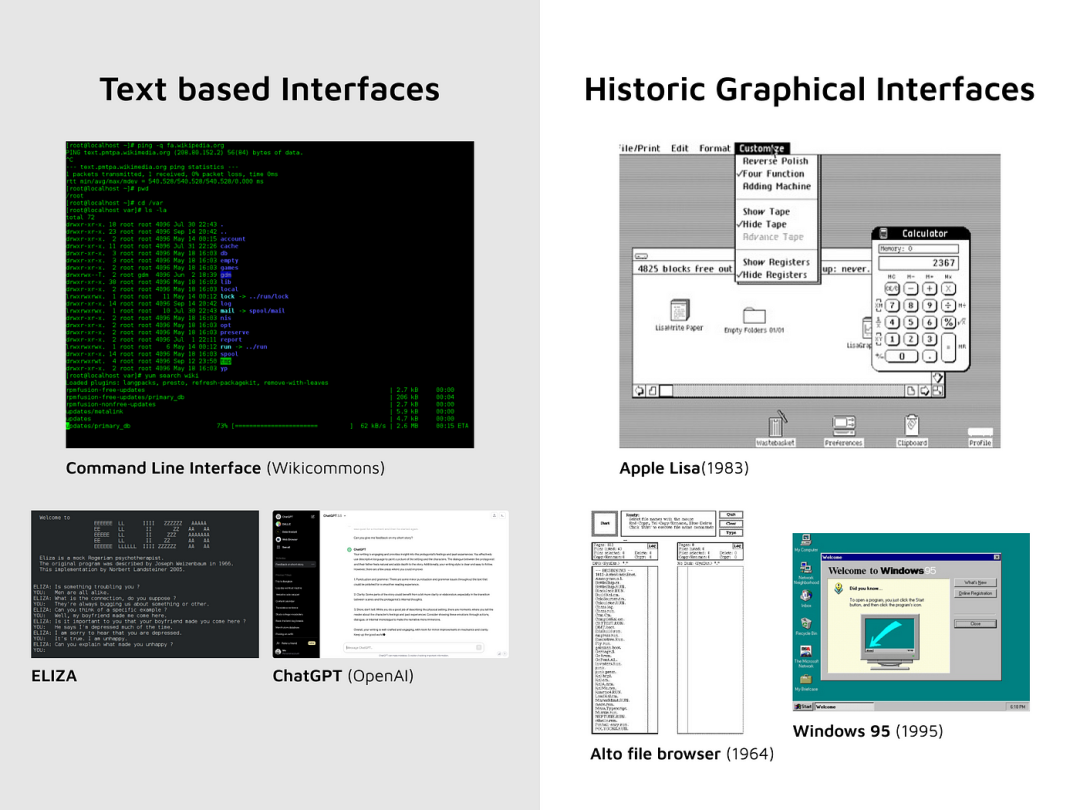Open the Wastebasket icon on Lisa desktop

776,428
